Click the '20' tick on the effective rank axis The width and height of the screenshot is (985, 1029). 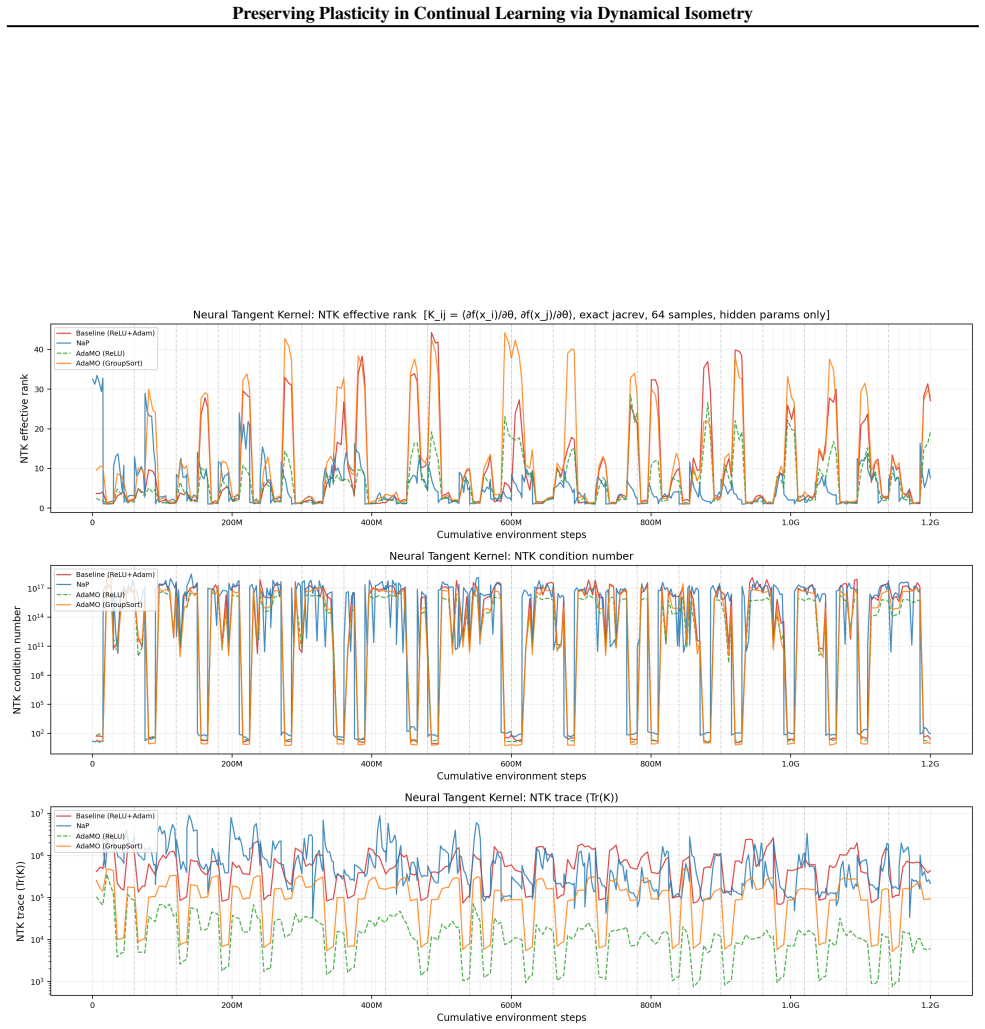coord(39,429)
